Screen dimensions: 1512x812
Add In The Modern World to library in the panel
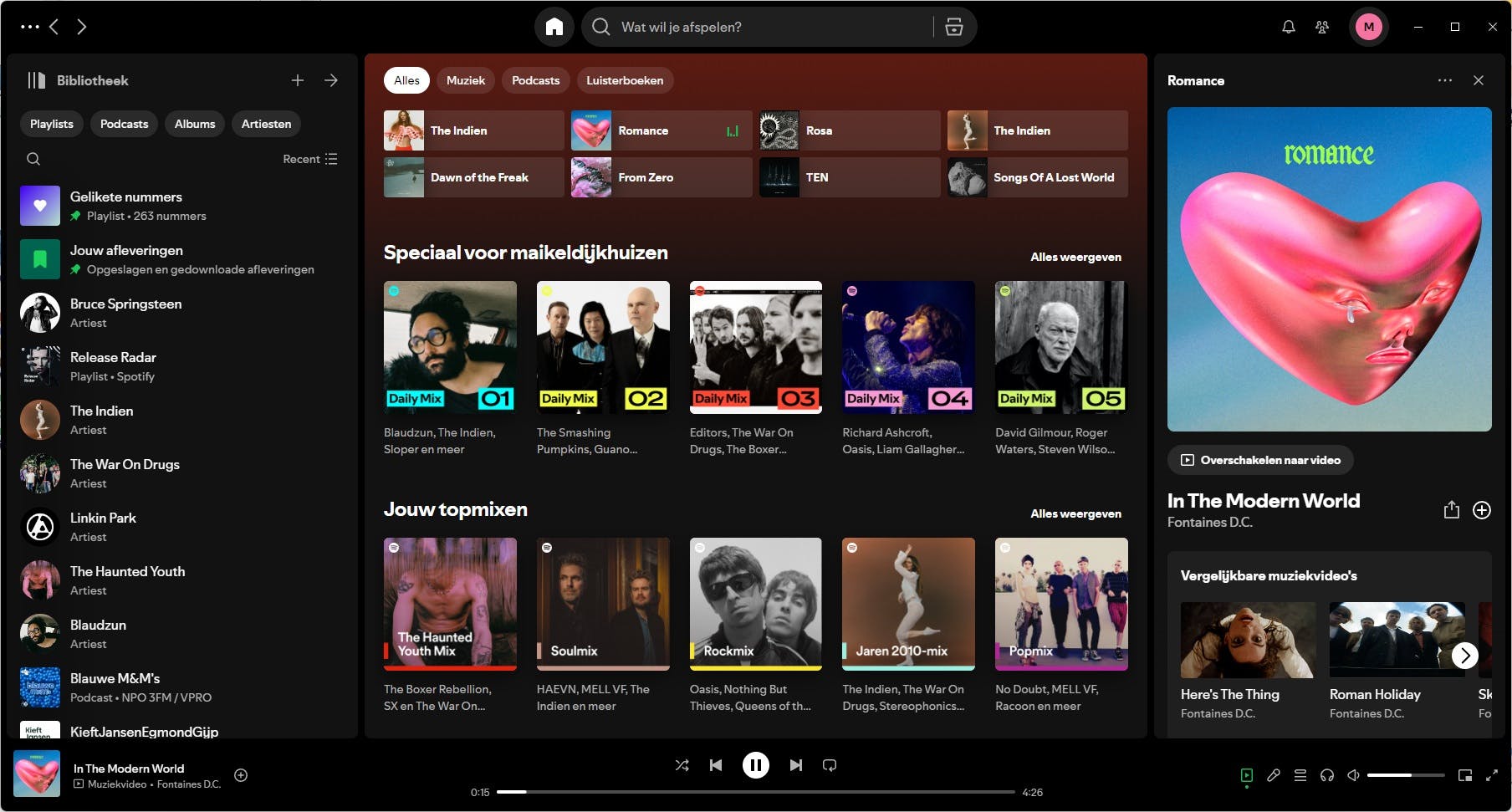1482,510
